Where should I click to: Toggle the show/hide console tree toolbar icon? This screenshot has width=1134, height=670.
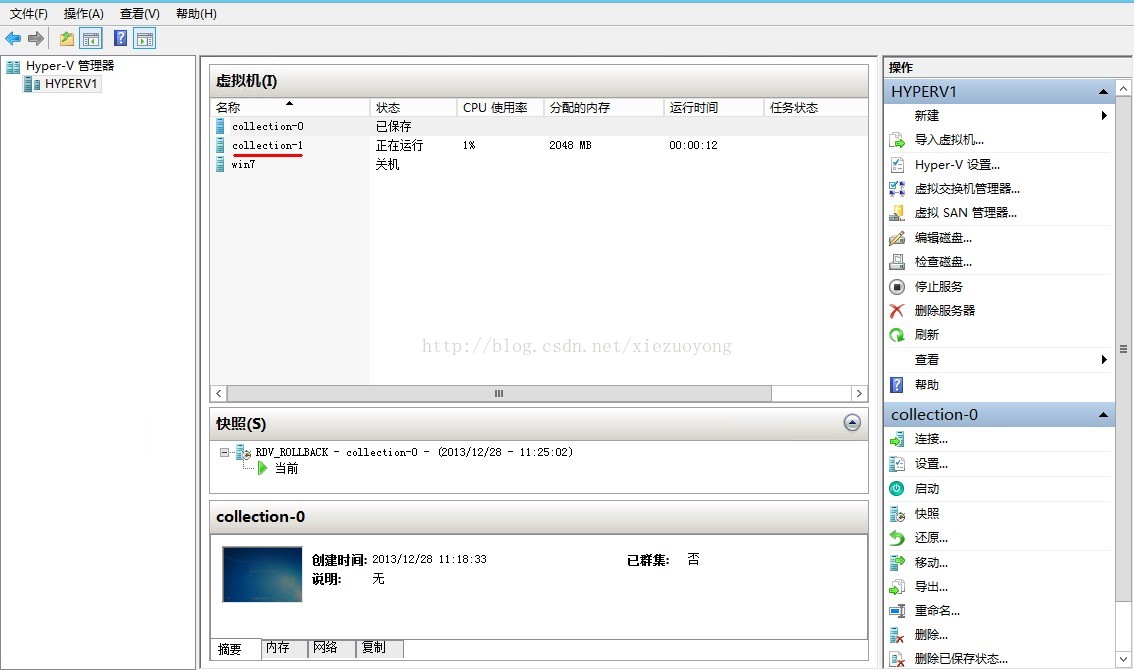click(90, 39)
